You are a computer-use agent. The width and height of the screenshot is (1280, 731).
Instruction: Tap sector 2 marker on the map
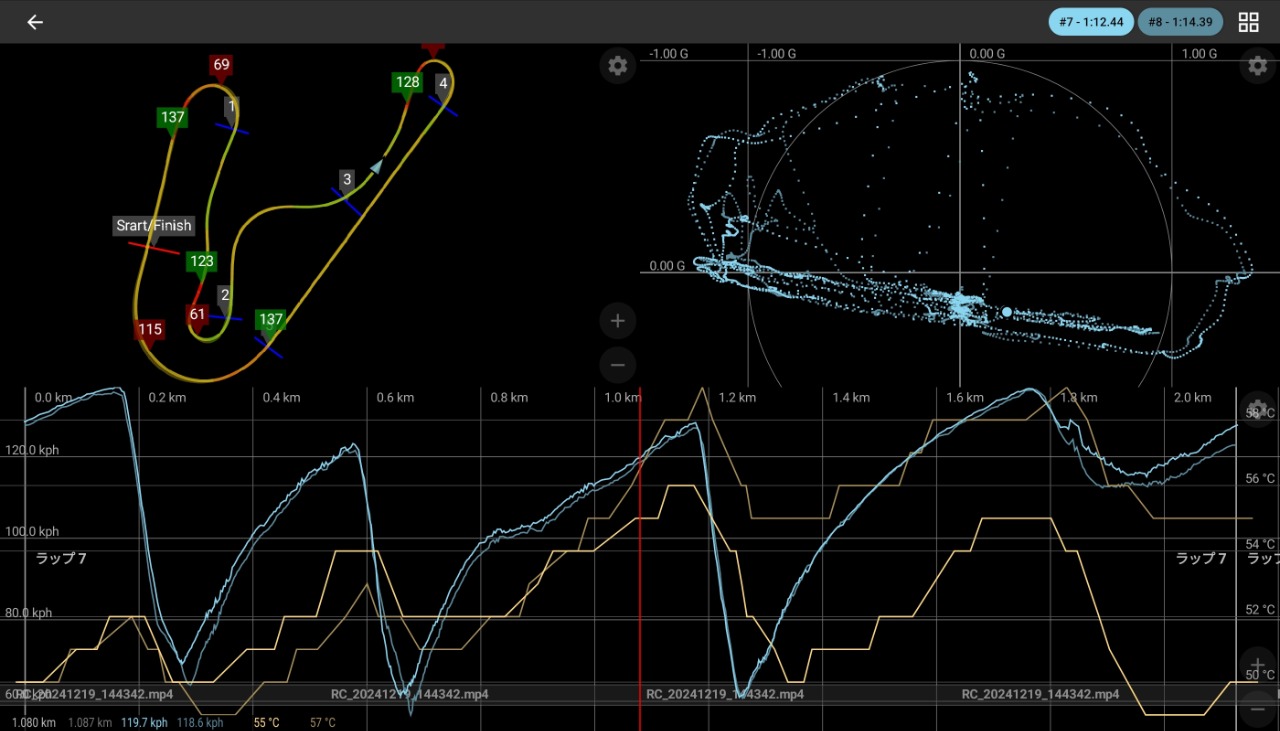pyautogui.click(x=225, y=296)
